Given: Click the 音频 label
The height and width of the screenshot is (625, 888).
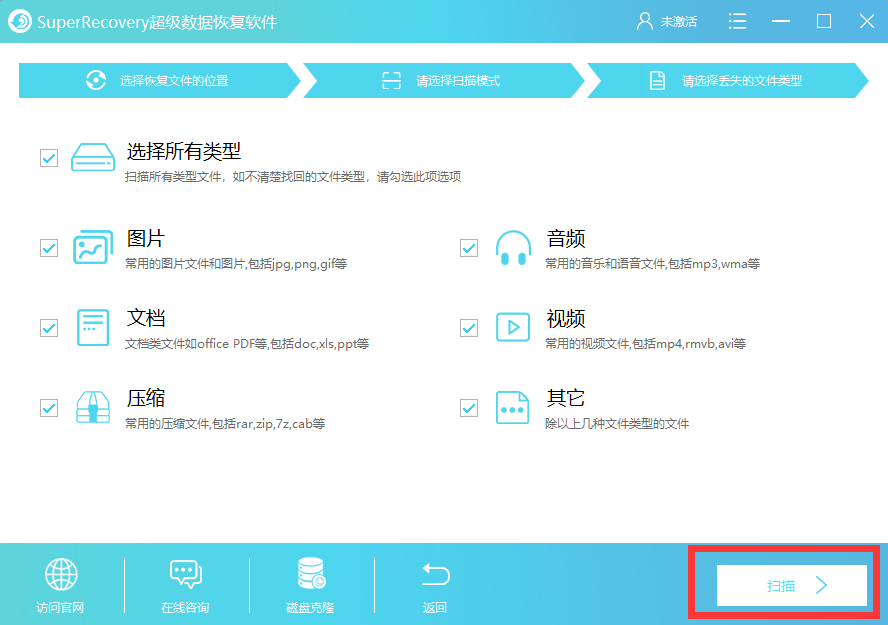Looking at the screenshot, I should pos(566,238).
